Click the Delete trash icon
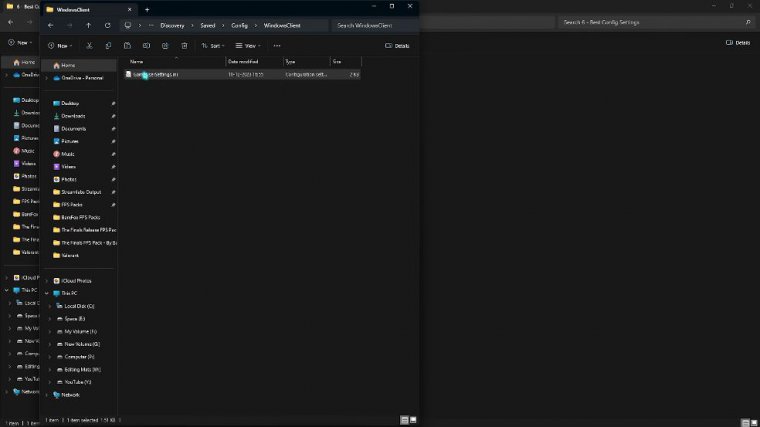This screenshot has height=427, width=760. tap(184, 46)
